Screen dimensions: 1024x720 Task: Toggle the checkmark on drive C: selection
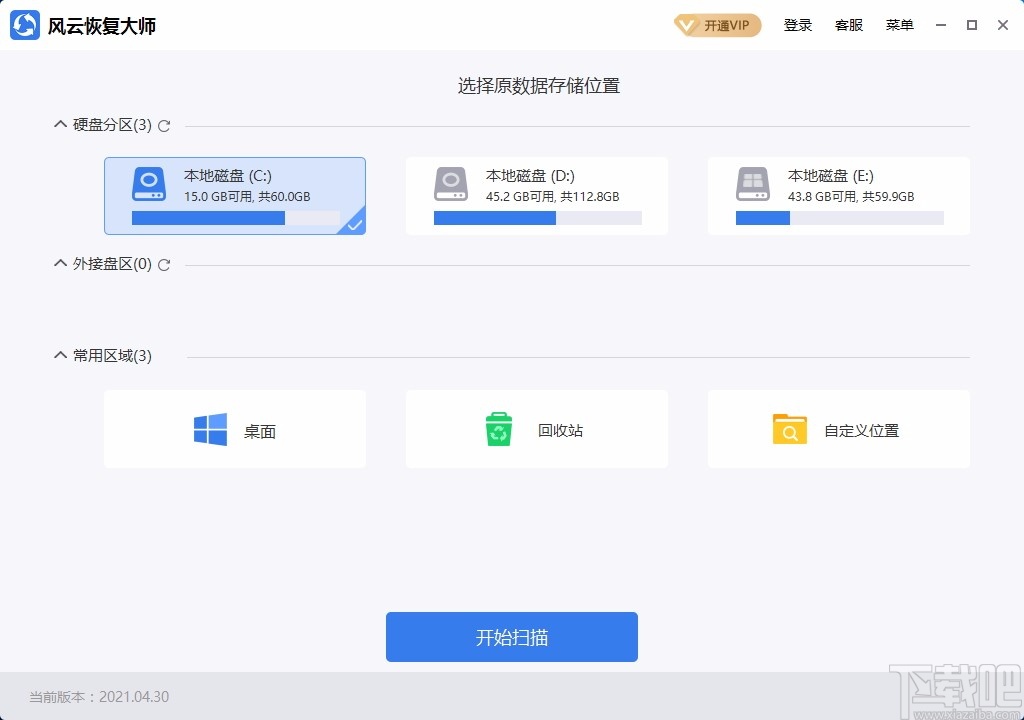(354, 226)
